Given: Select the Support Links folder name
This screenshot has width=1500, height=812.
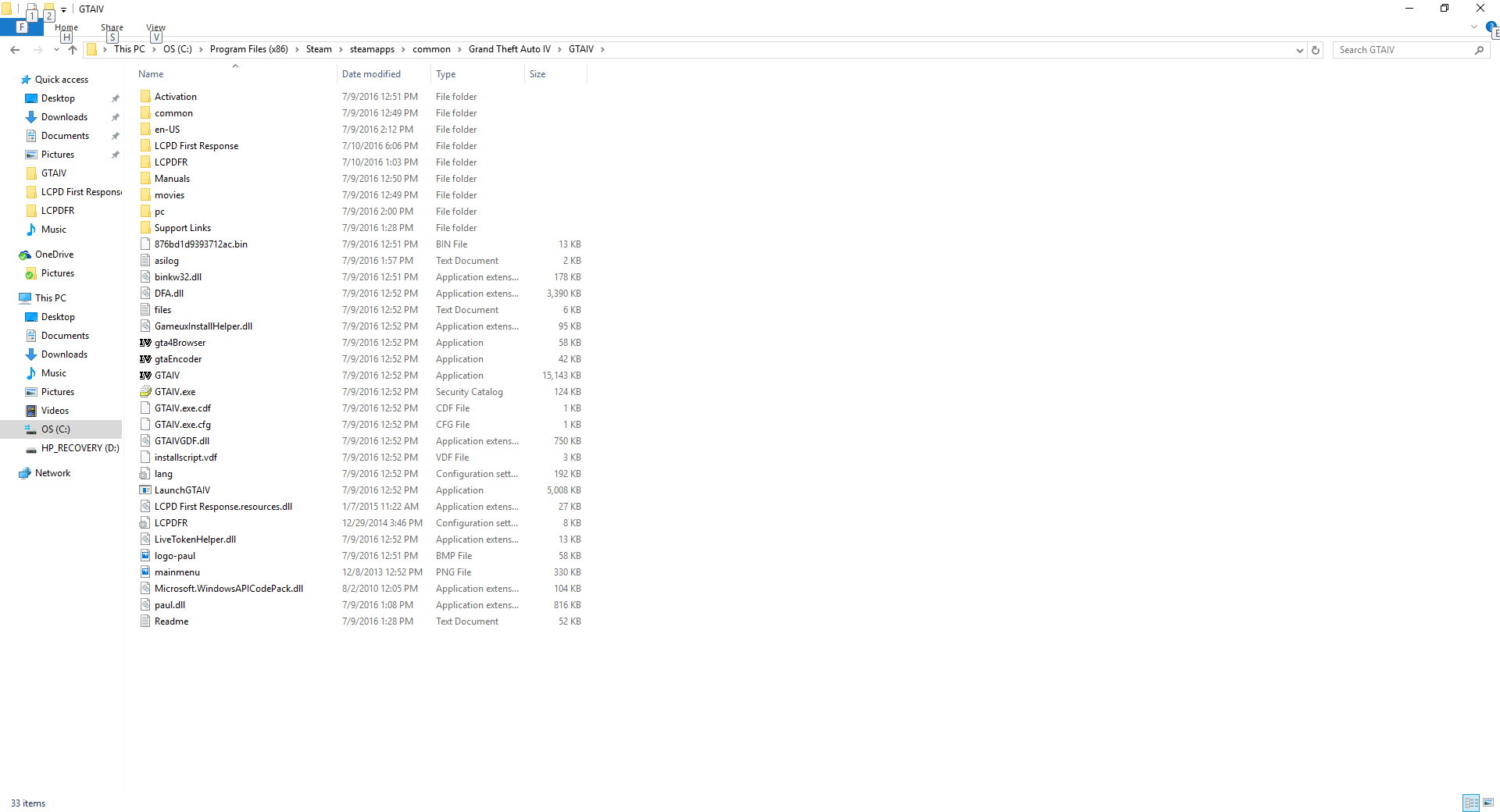Looking at the screenshot, I should click(x=183, y=228).
